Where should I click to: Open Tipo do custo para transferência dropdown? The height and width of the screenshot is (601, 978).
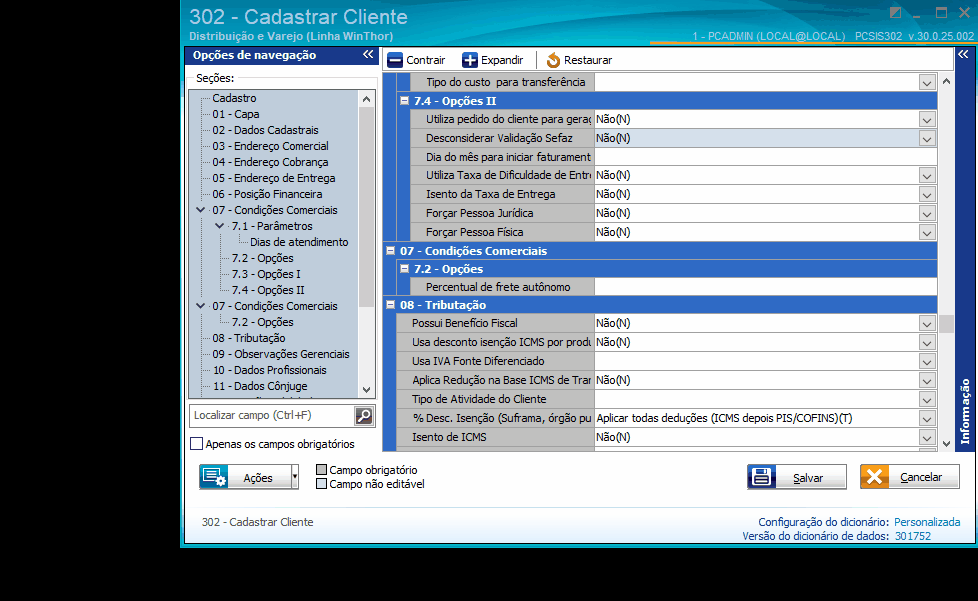927,82
